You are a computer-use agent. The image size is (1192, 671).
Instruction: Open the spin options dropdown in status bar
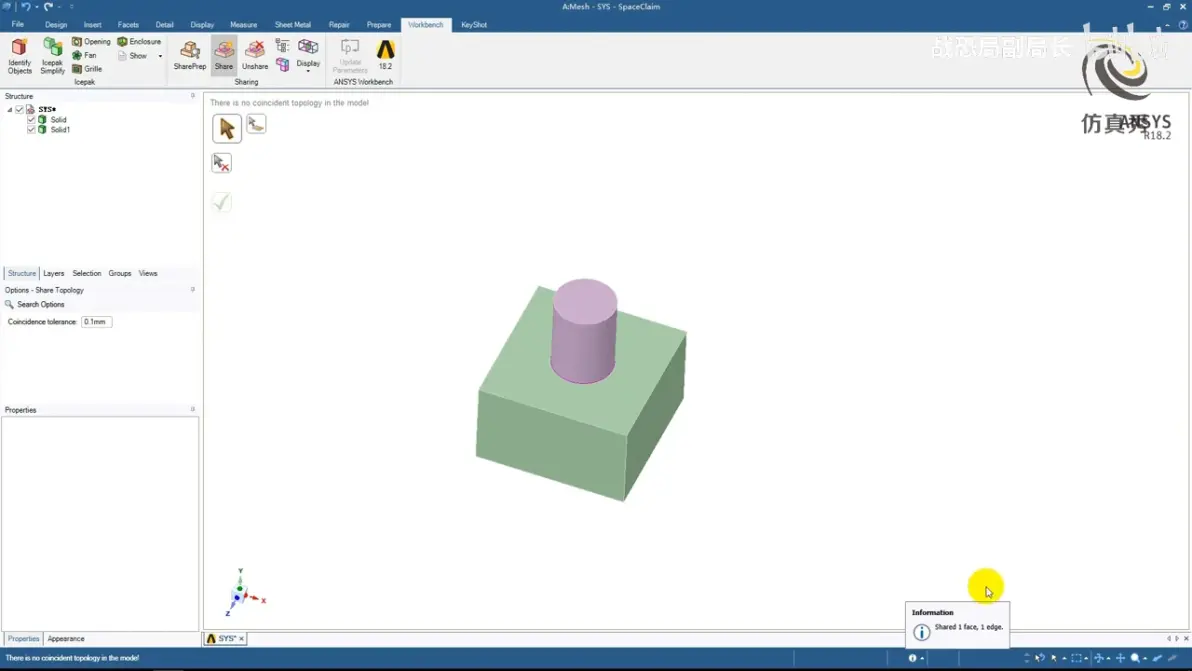tap(1108, 659)
